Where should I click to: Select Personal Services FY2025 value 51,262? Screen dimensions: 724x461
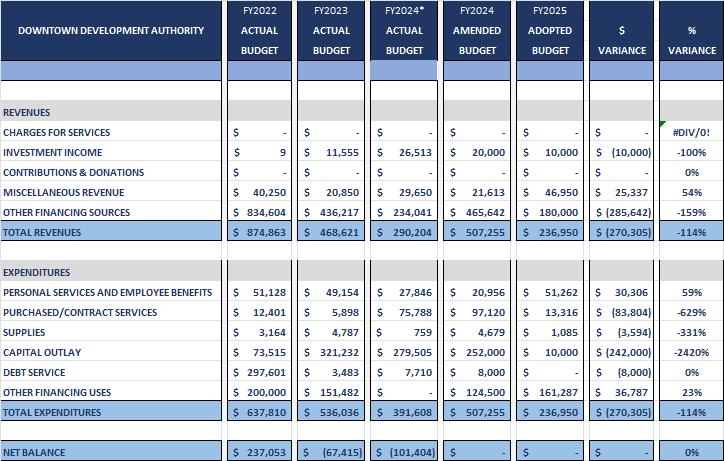pyautogui.click(x=550, y=292)
